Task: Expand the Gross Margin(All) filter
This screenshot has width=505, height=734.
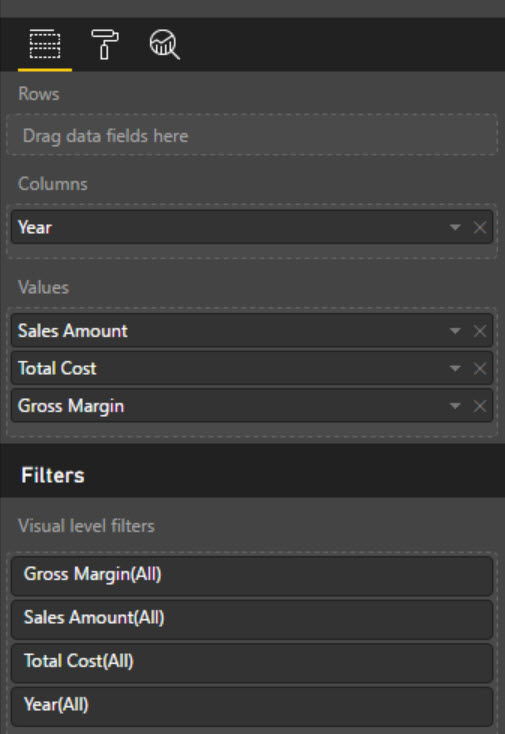Action: [x=252, y=574]
